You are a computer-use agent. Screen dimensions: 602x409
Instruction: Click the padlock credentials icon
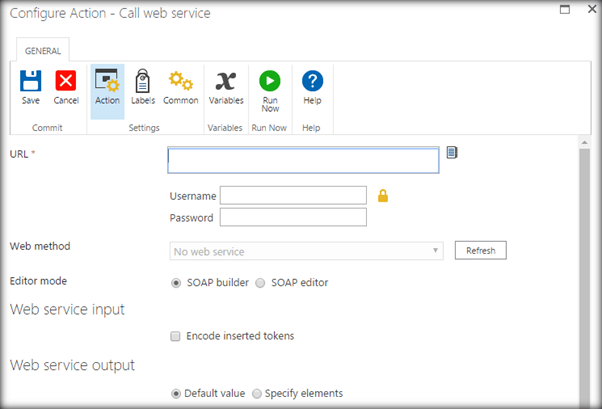pyautogui.click(x=383, y=195)
